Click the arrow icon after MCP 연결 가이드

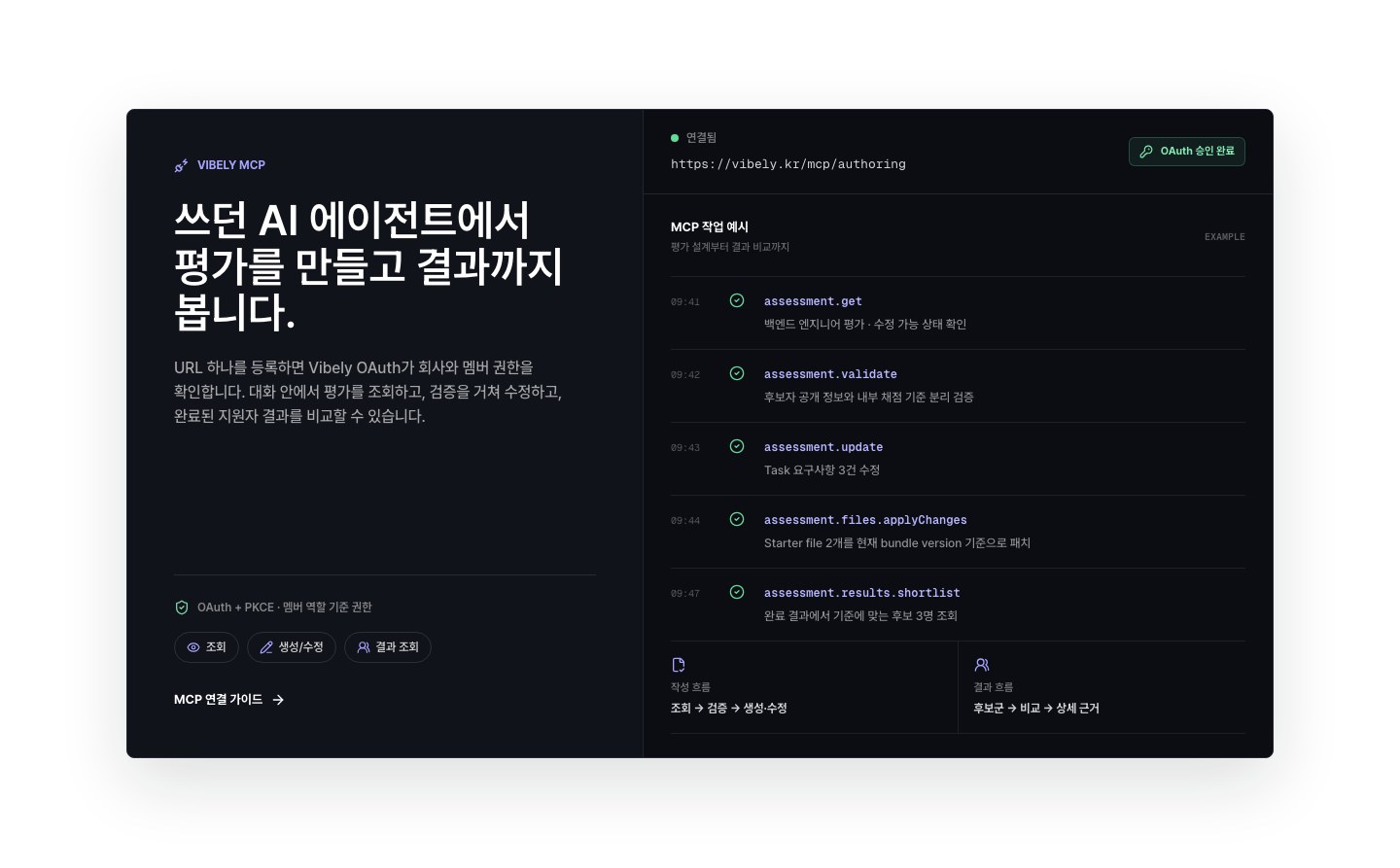[x=278, y=700]
